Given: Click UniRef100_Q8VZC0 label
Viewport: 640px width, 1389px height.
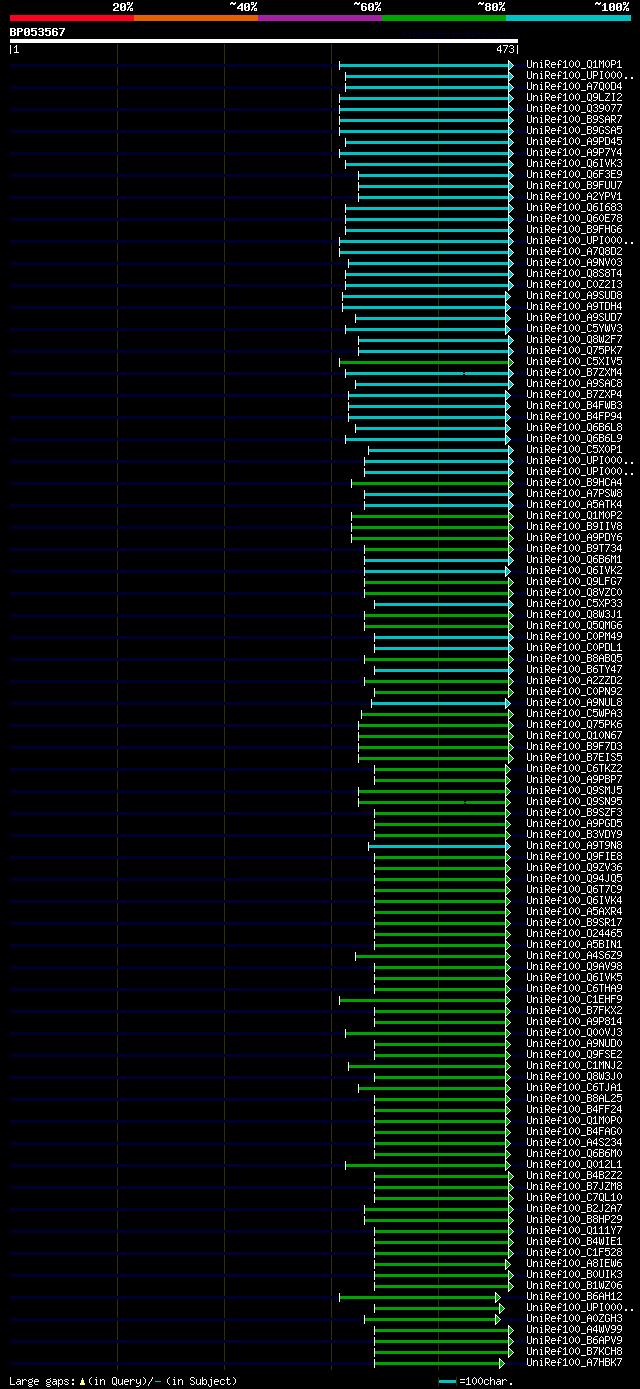Looking at the screenshot, I should click(x=574, y=593).
